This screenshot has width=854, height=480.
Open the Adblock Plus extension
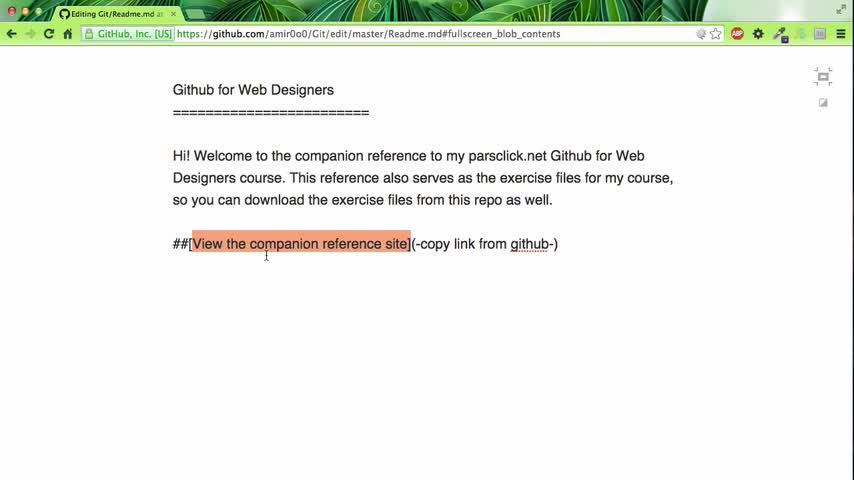(x=737, y=34)
